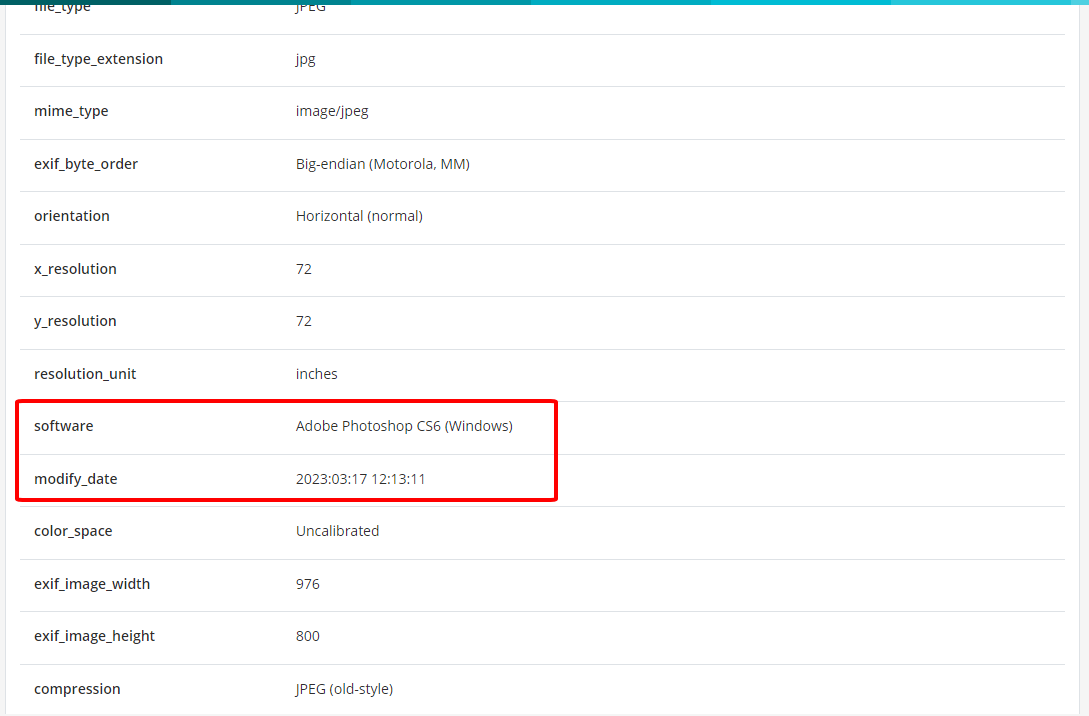Click the exif_byte_order label
This screenshot has width=1089, height=716.
click(86, 164)
